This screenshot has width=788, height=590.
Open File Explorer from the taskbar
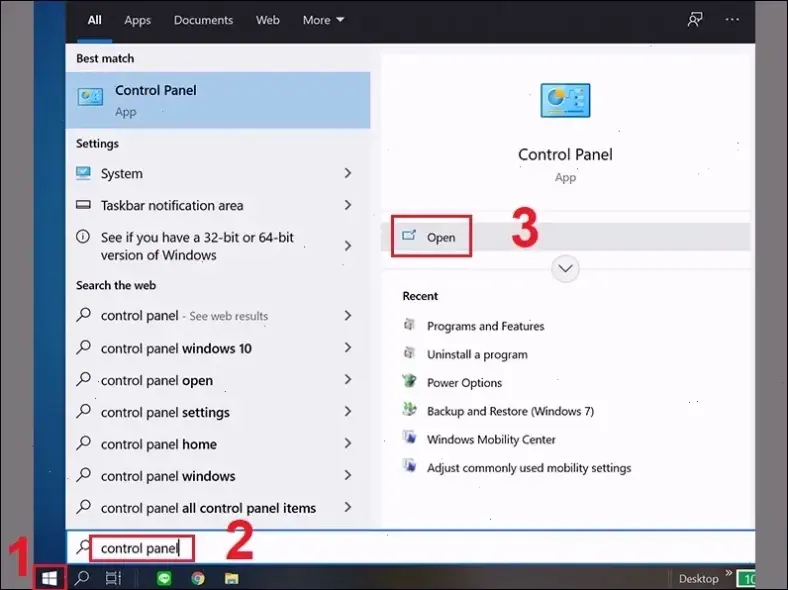(231, 578)
